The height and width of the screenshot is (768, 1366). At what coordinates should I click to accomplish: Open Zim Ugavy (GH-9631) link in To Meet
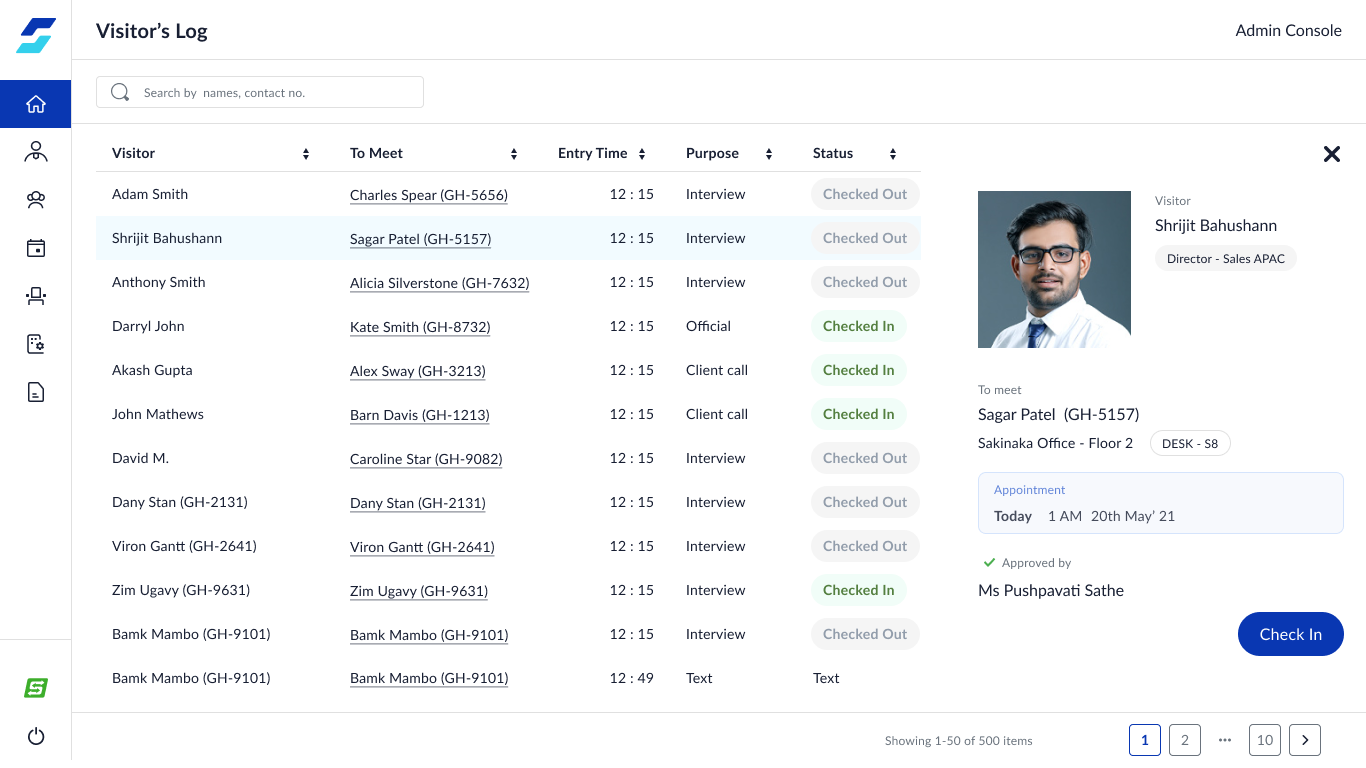[x=419, y=591]
